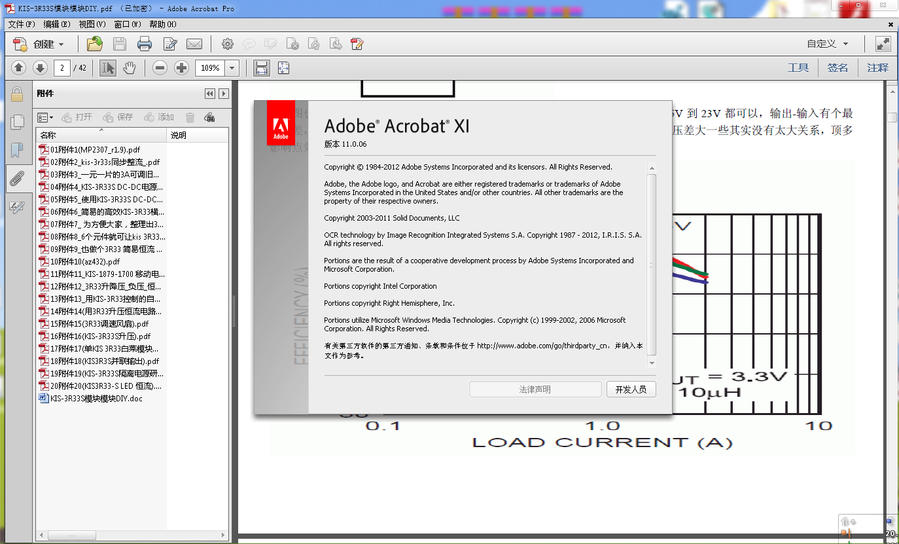Click the zoom out minus button
This screenshot has height=544, width=899.
click(159, 68)
